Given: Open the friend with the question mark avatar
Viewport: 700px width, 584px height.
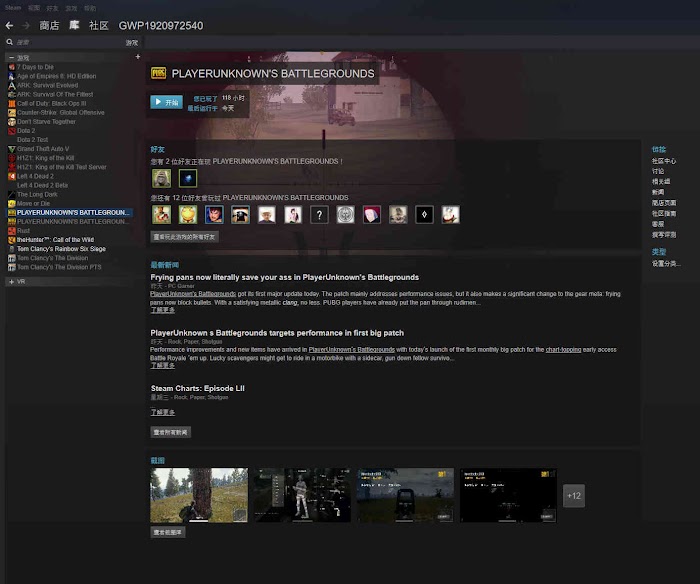Looking at the screenshot, I should pyautogui.click(x=319, y=215).
